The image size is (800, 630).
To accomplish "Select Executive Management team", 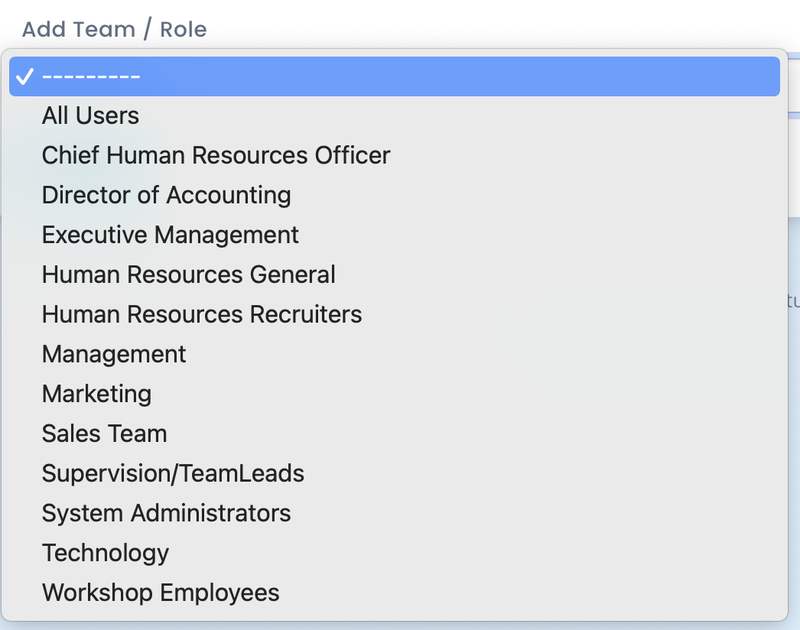I will click(x=170, y=235).
